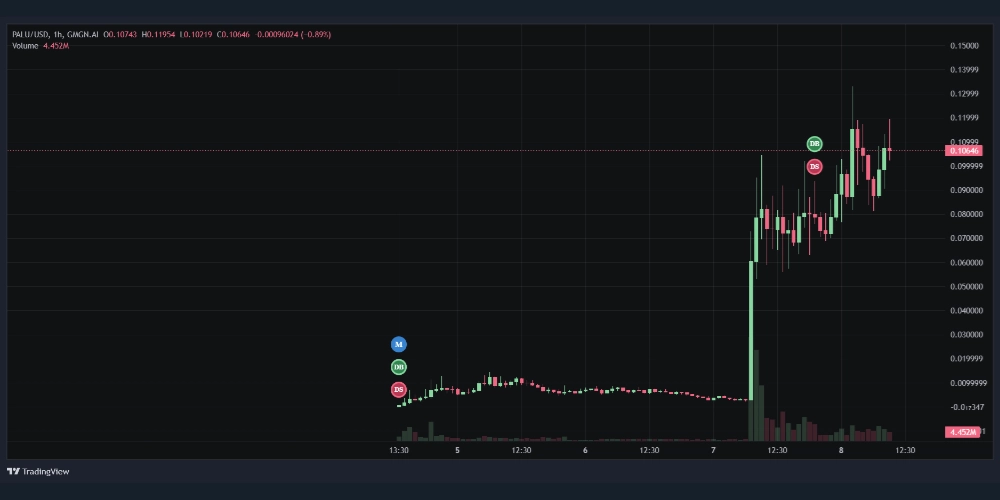This screenshot has width=1000, height=500.
Task: Click date label 6 on time axis
Action: tap(585, 451)
